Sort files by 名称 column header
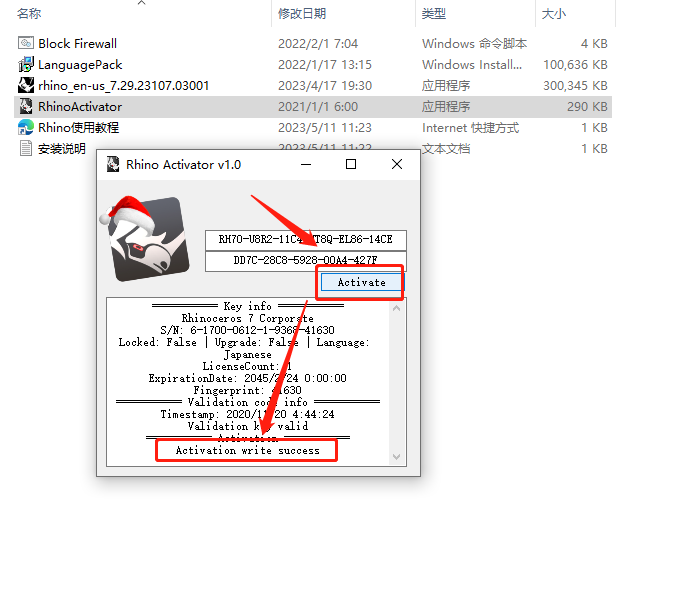The width and height of the screenshot is (684, 603). click(x=29, y=14)
